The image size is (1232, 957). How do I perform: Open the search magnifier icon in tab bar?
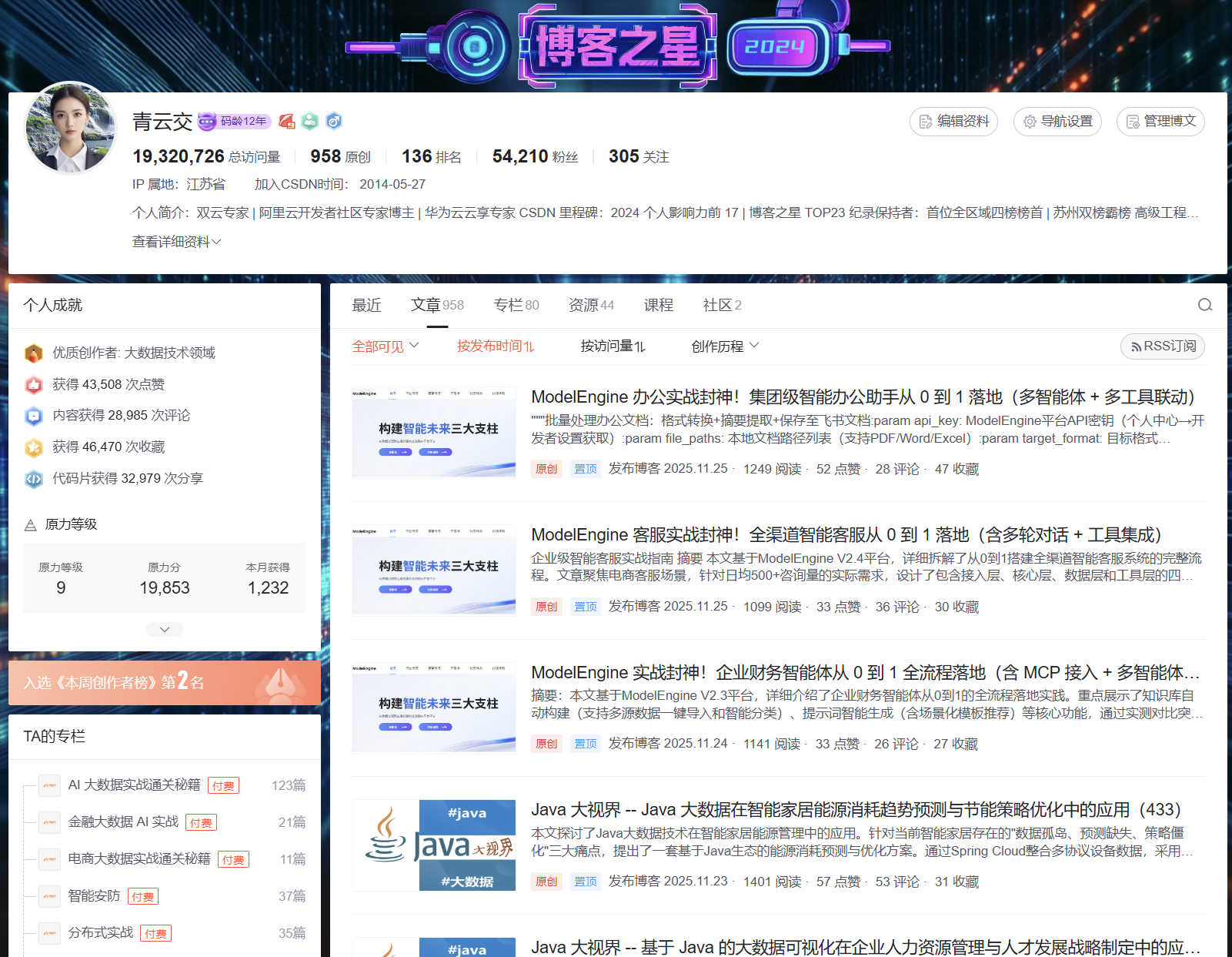coord(1204,305)
